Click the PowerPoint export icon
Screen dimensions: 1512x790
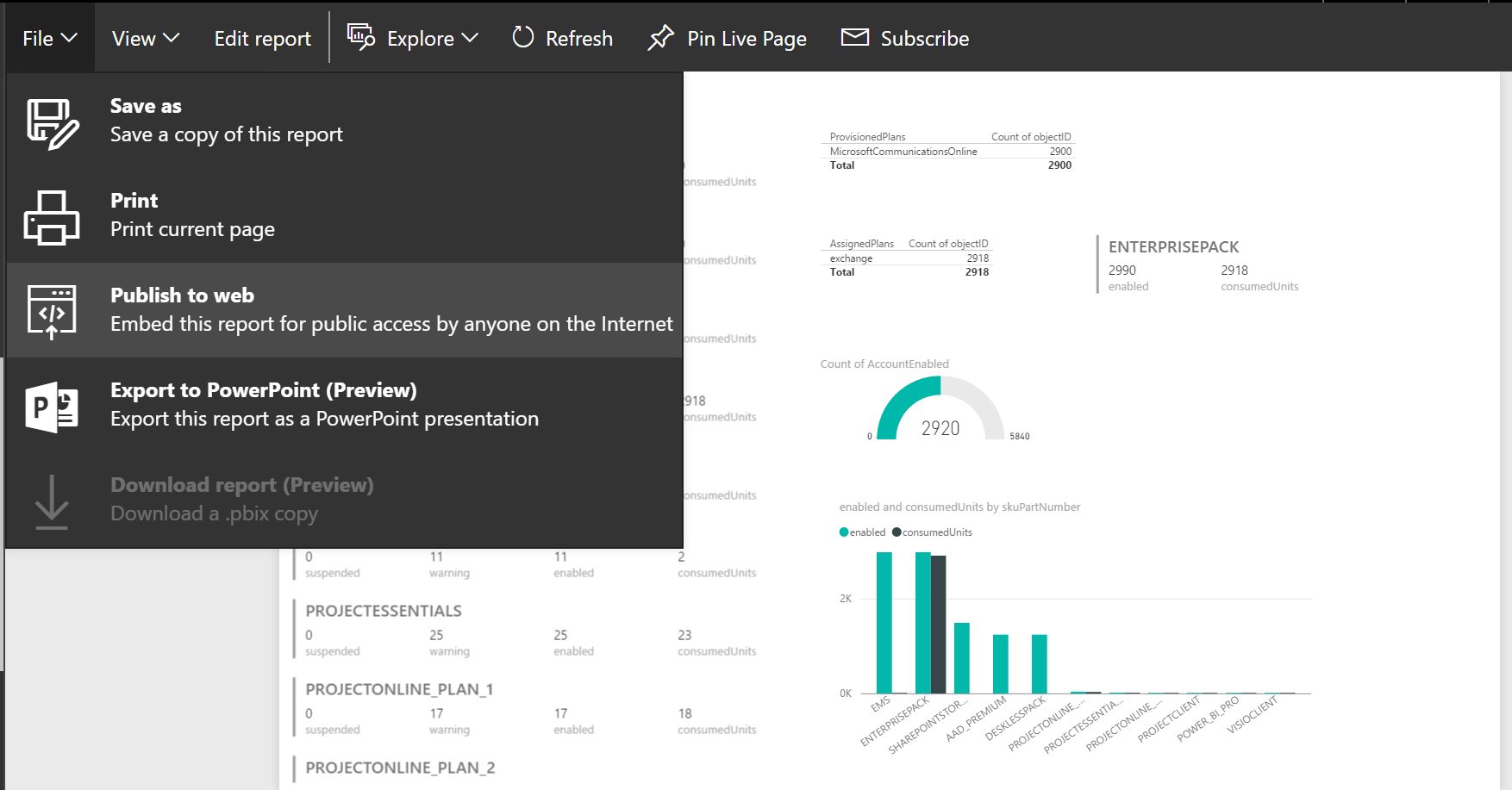coord(52,407)
